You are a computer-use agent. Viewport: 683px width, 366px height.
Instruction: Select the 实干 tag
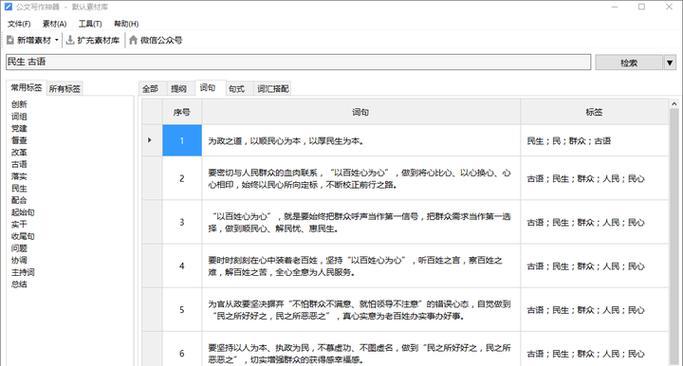coord(19,224)
